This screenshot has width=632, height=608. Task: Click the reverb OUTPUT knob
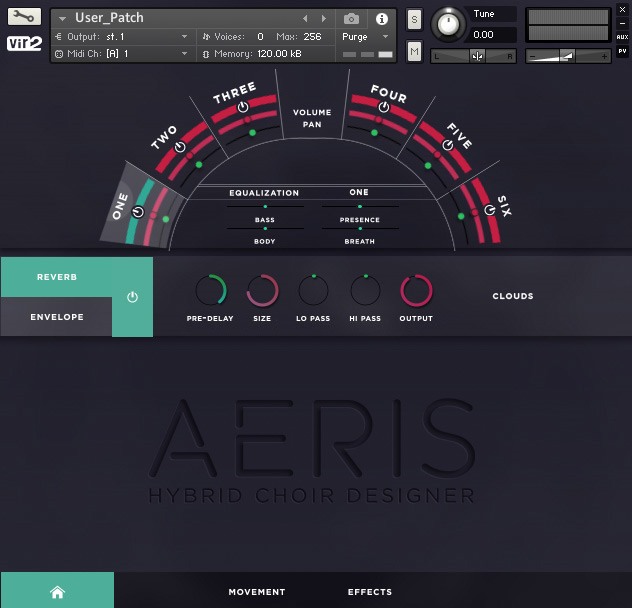[416, 290]
